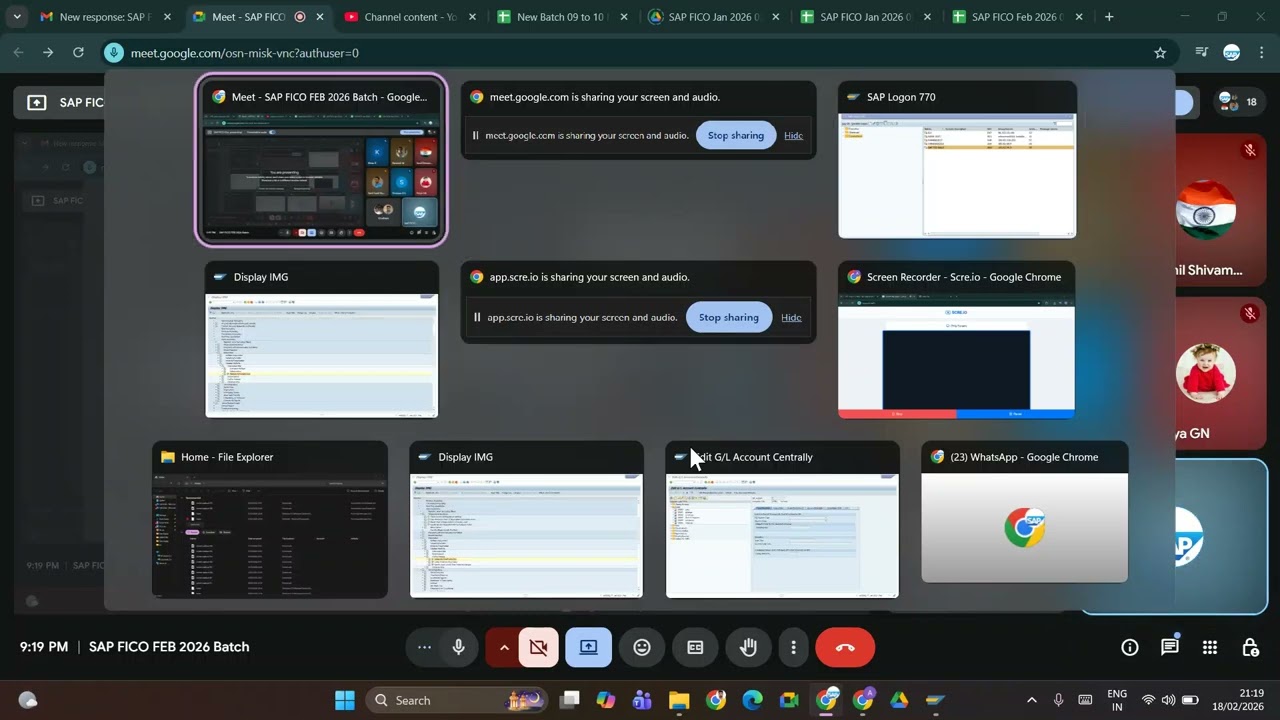
Task: Open horizontal three-dot menu left of microphone
Action: [x=425, y=647]
